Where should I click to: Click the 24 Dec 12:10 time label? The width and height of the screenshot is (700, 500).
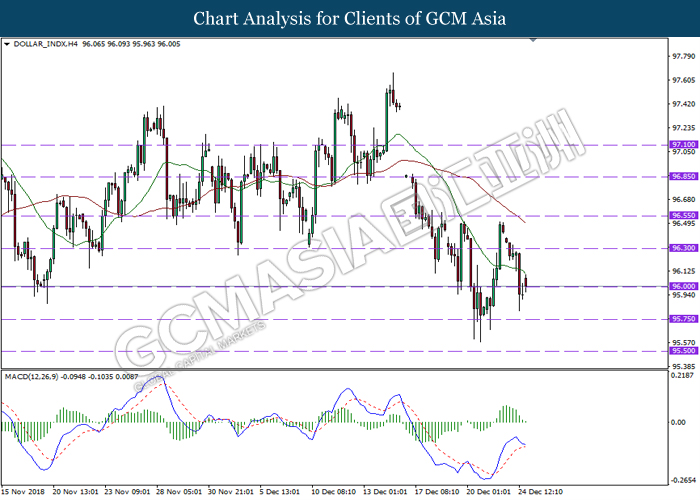point(541,492)
